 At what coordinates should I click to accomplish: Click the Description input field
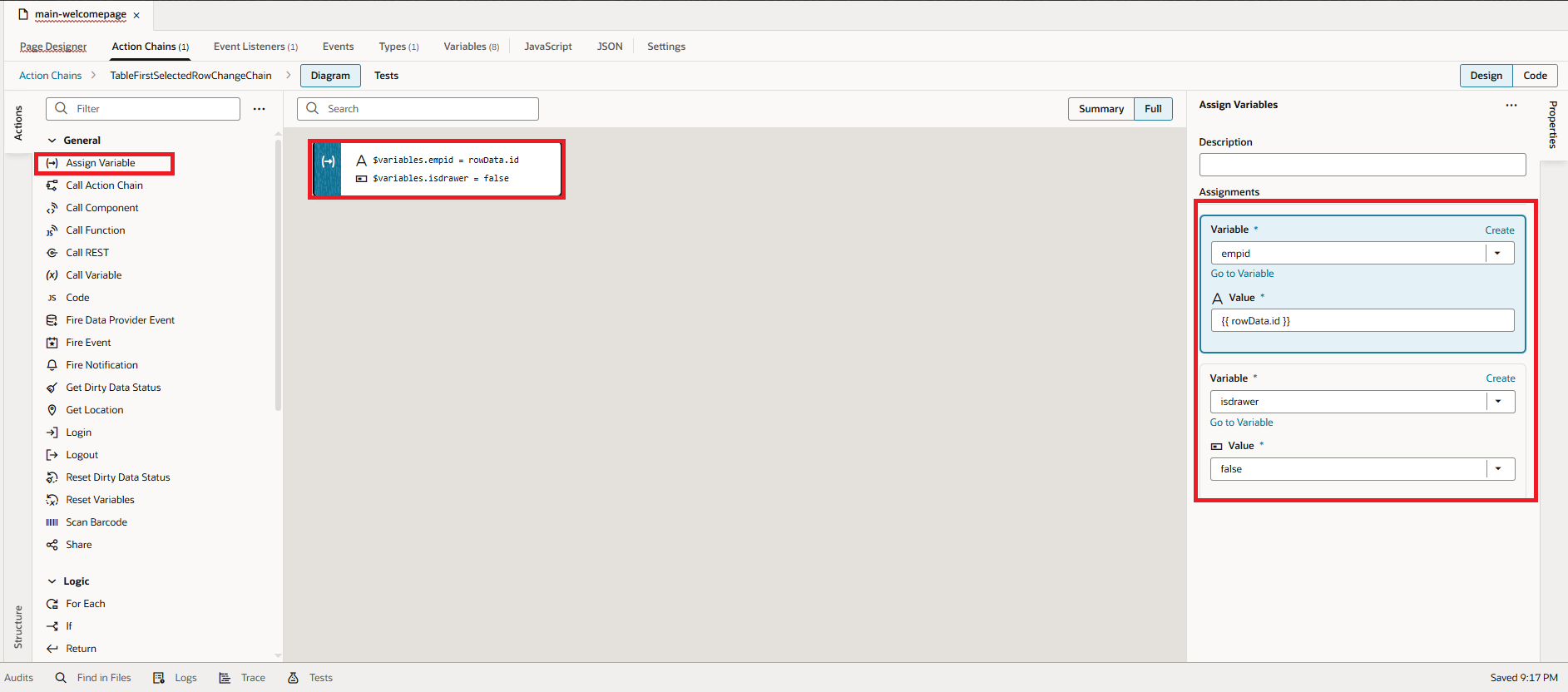[x=1362, y=165]
